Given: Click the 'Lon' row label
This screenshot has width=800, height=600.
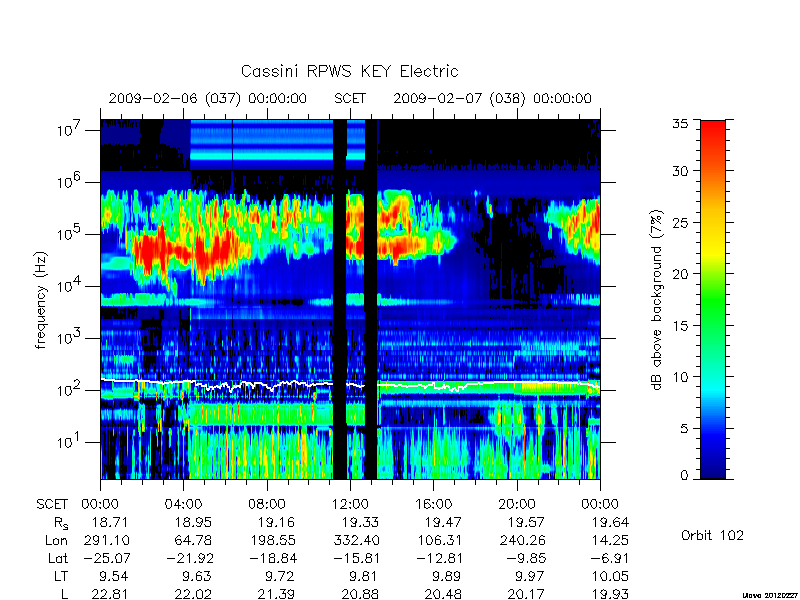Looking at the screenshot, I should [x=56, y=540].
